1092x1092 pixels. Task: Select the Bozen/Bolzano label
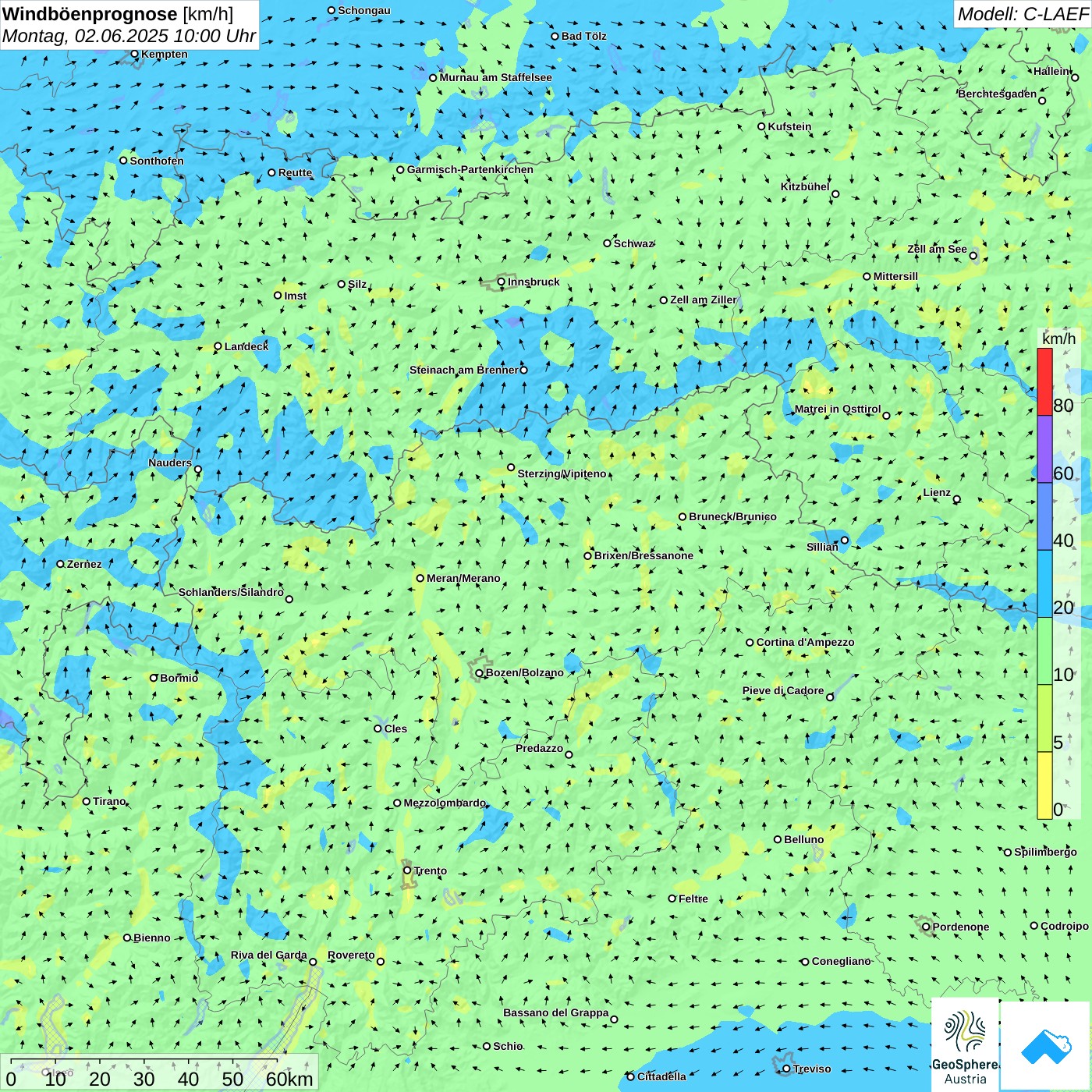coord(524,672)
